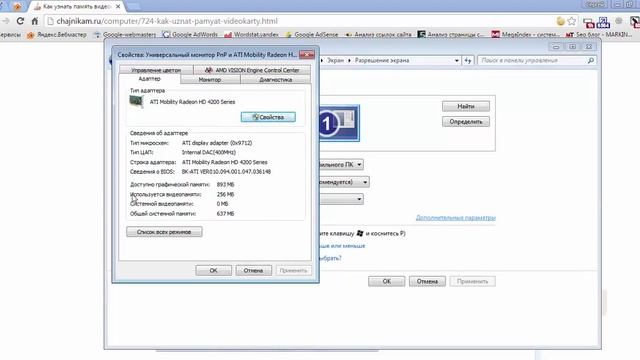Click the BIOS version BK-ATI VER010 text
The image size is (640, 360).
[226, 172]
